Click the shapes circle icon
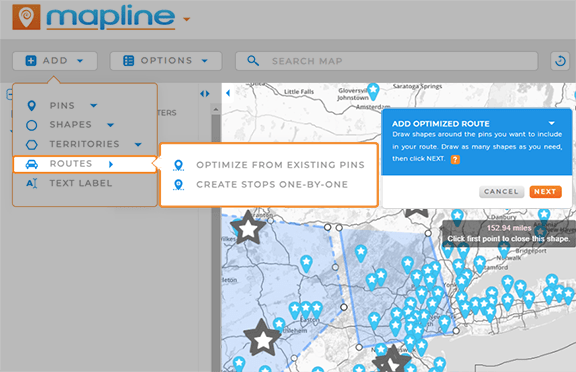The width and height of the screenshot is (576, 372). coord(32,125)
